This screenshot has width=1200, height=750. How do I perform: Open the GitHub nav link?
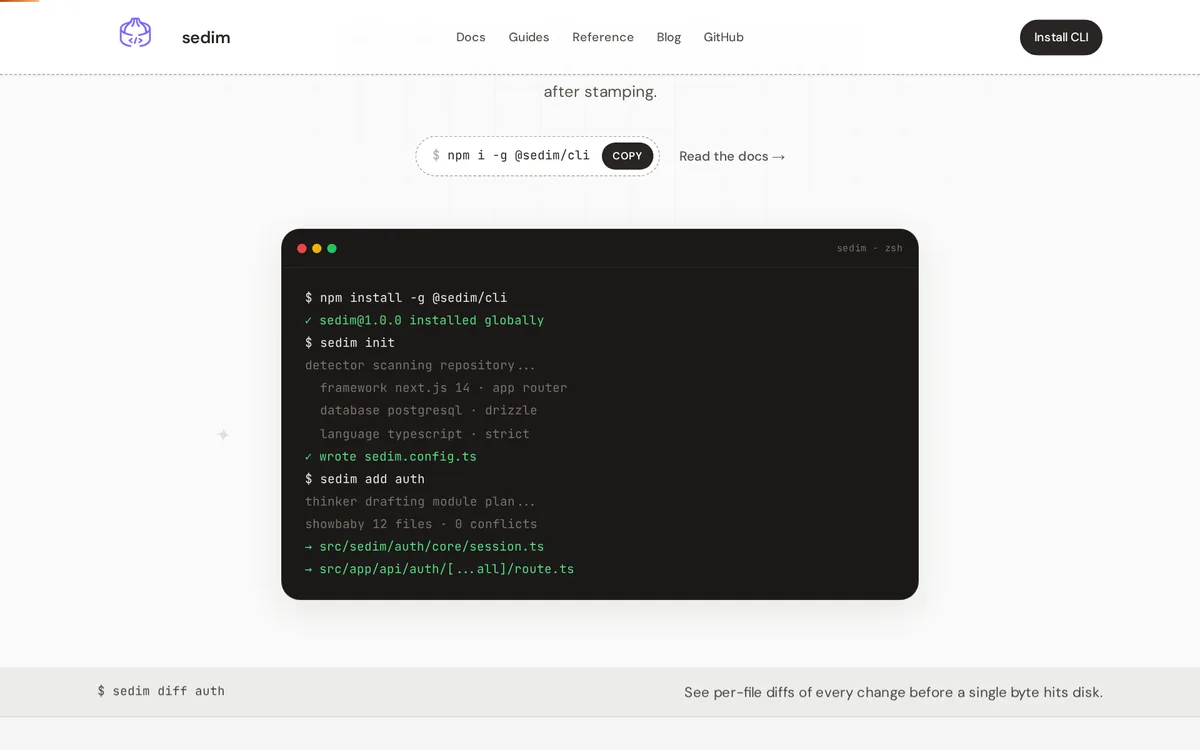(x=724, y=37)
